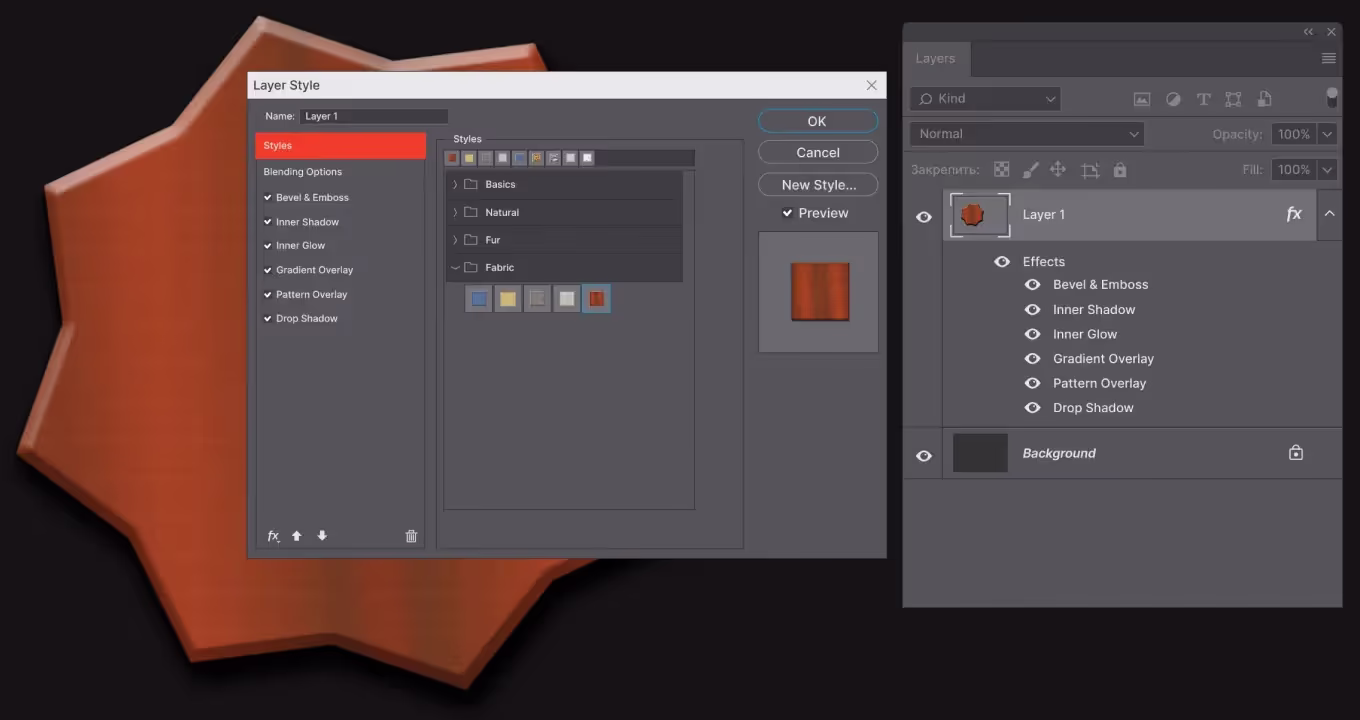Open the Normal blend mode dropdown
This screenshot has width=1360, height=720.
pyautogui.click(x=1027, y=134)
